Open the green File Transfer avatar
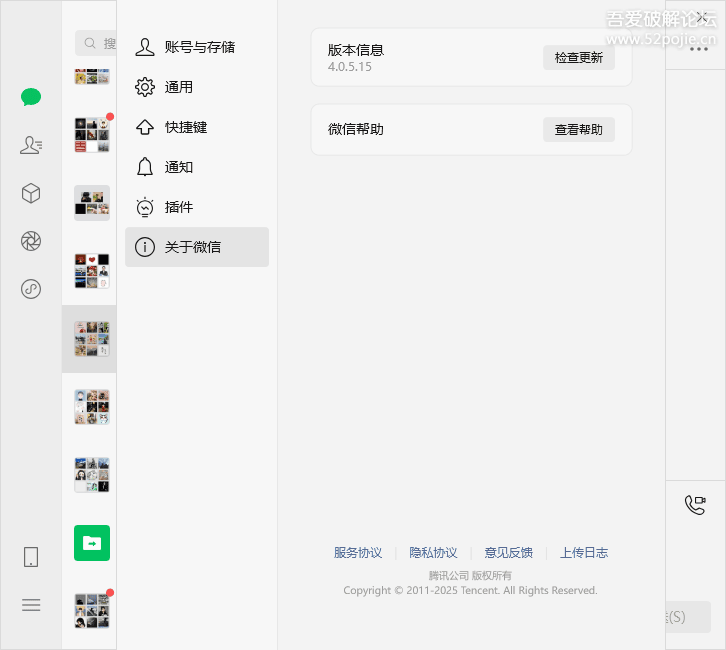The width and height of the screenshot is (726, 650). 92,543
